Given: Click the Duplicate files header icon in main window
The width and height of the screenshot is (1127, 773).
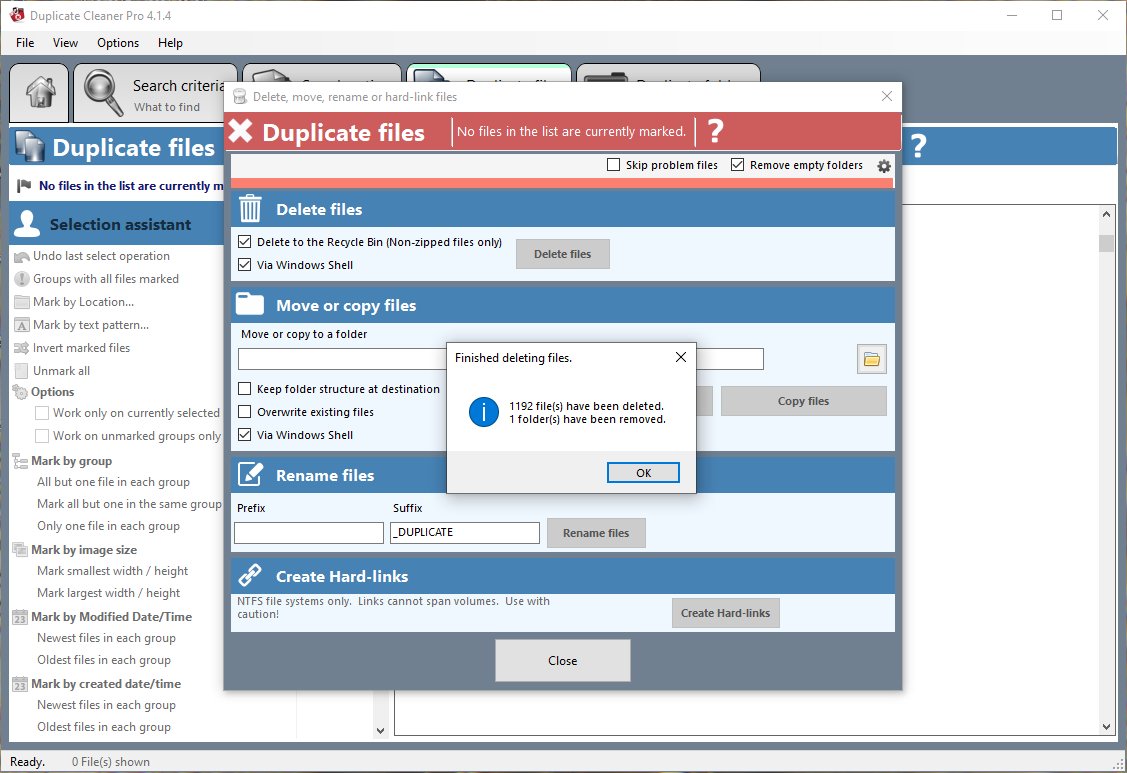Looking at the screenshot, I should (x=30, y=147).
